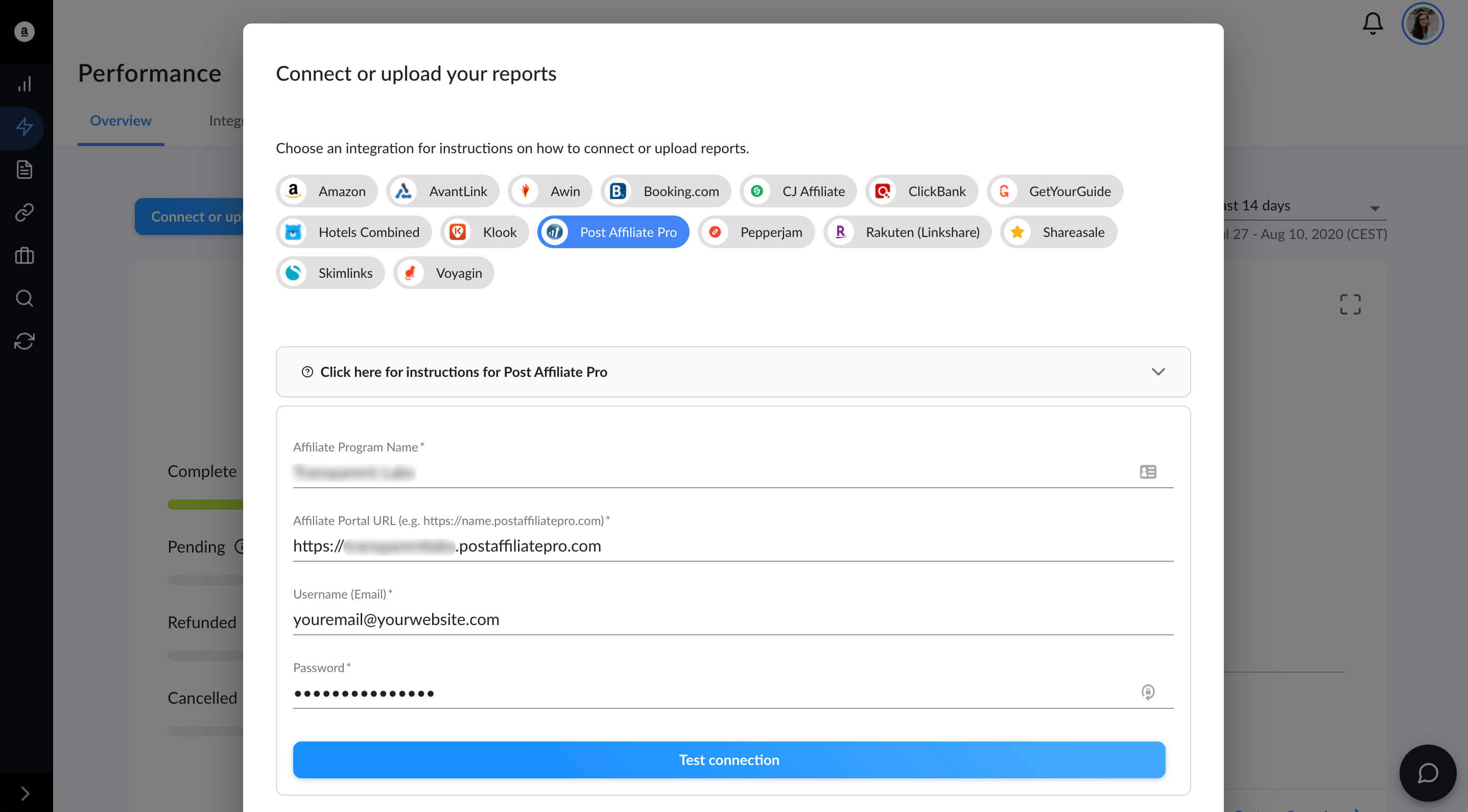Open the user profile avatar menu
This screenshot has height=812, width=1468.
point(1422,23)
